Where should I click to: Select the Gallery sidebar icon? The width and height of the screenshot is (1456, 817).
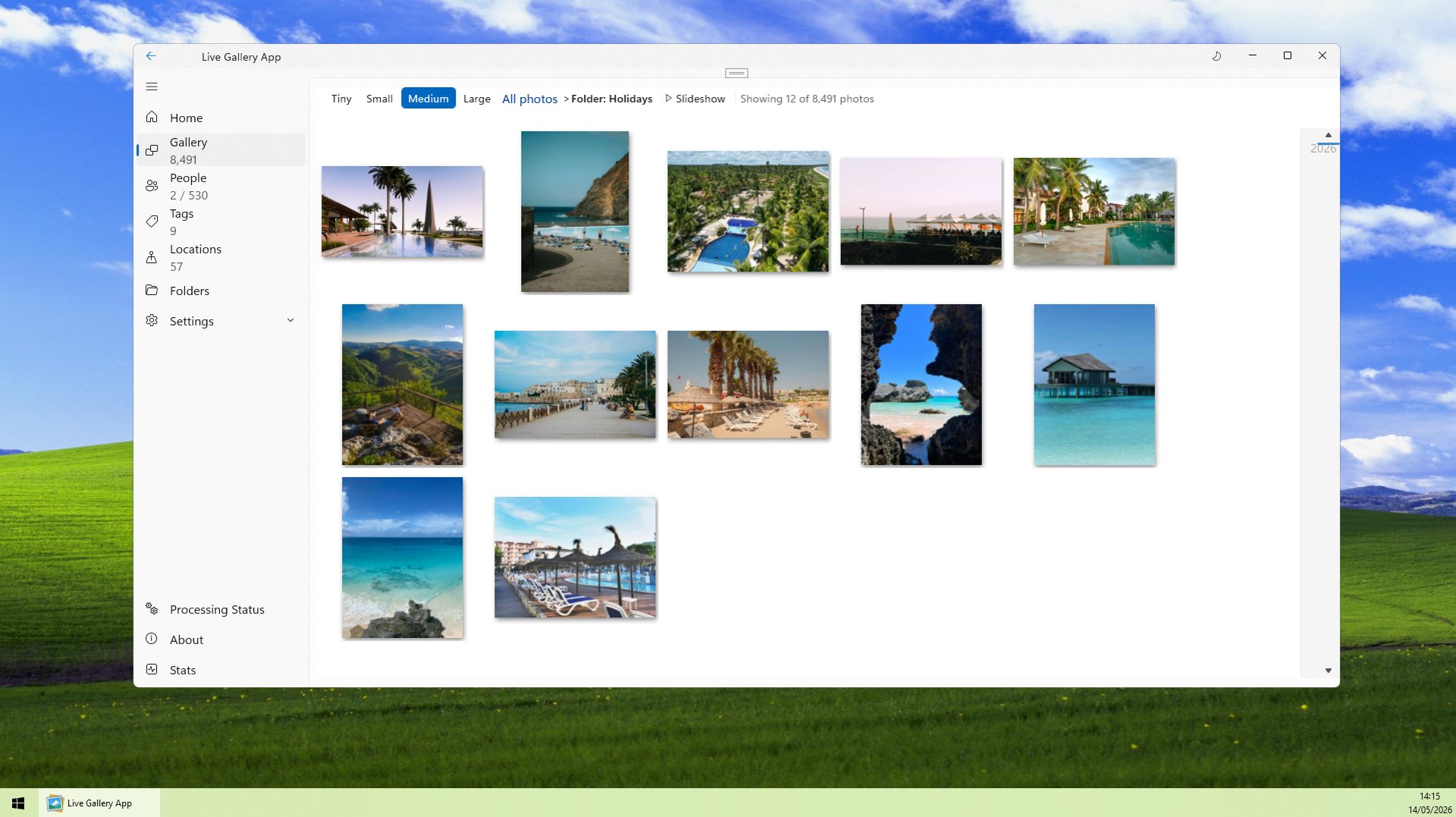tap(152, 150)
